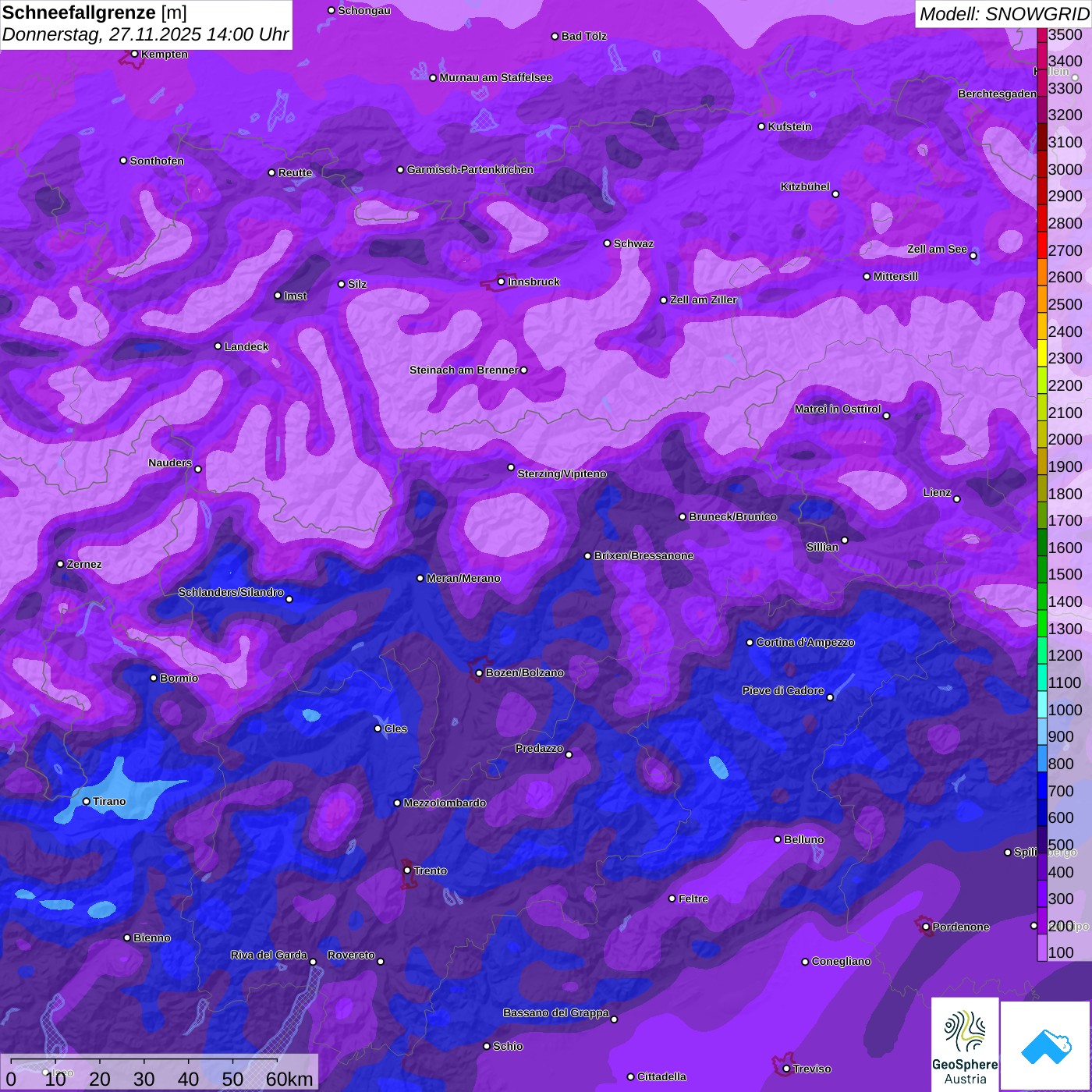Click the 1500 green legend swatch
1092x1092 pixels.
(x=1042, y=569)
